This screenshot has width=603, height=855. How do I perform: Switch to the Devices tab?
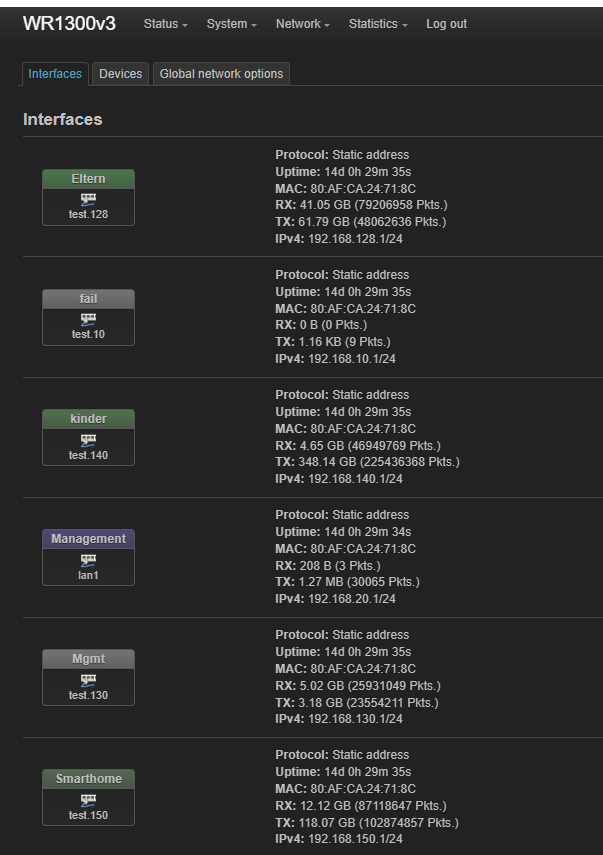click(x=120, y=74)
